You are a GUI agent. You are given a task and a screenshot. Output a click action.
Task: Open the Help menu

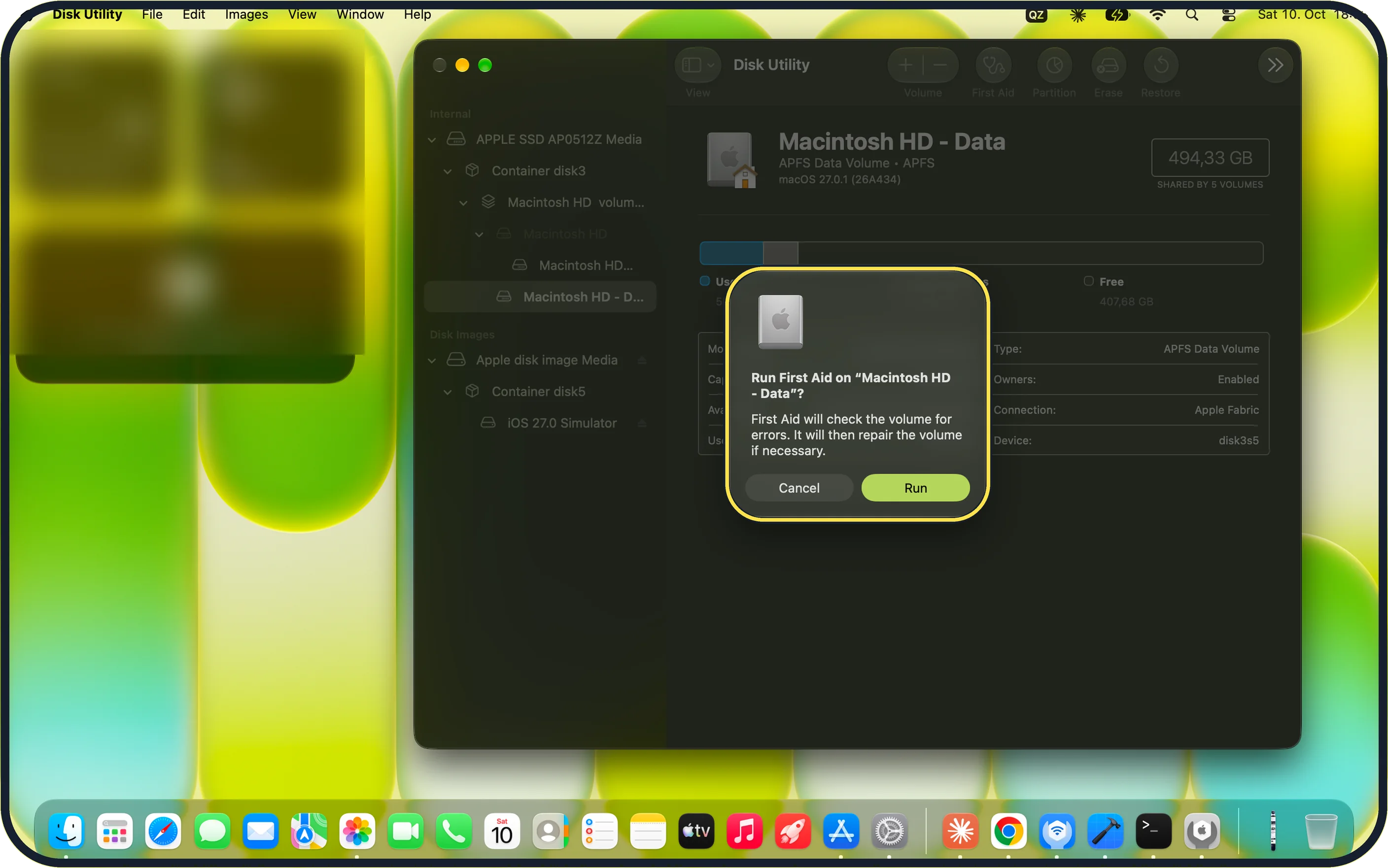(x=417, y=14)
